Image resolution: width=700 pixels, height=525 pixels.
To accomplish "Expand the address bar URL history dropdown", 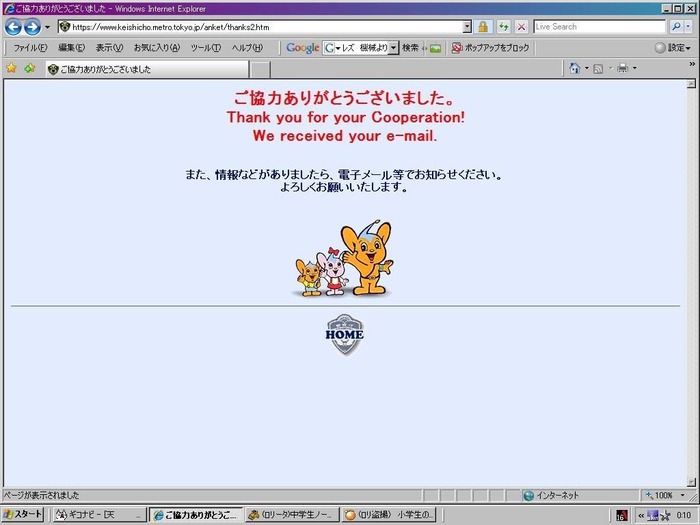I will click(x=467, y=27).
